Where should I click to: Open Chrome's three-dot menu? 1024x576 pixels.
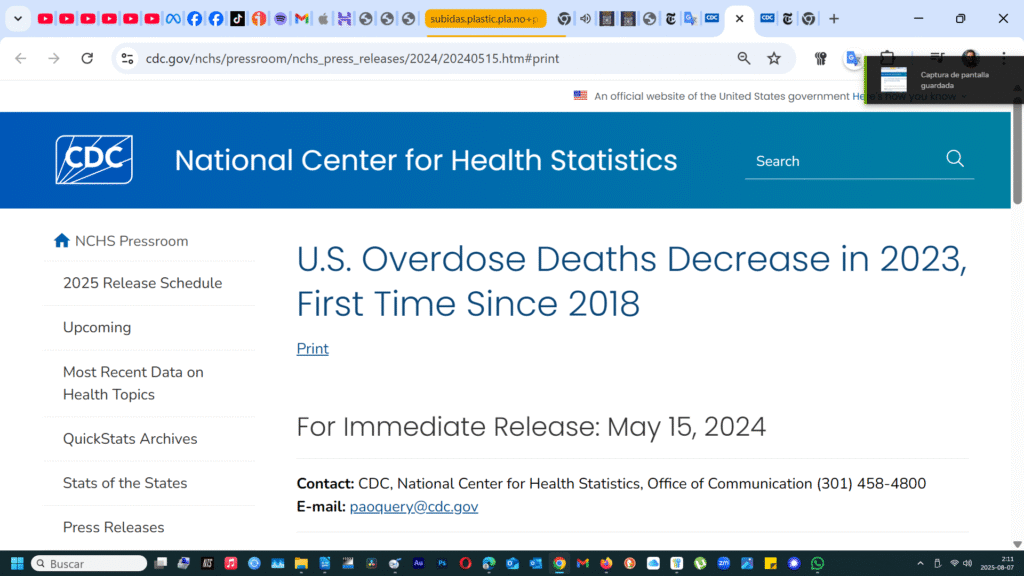[1004, 59]
